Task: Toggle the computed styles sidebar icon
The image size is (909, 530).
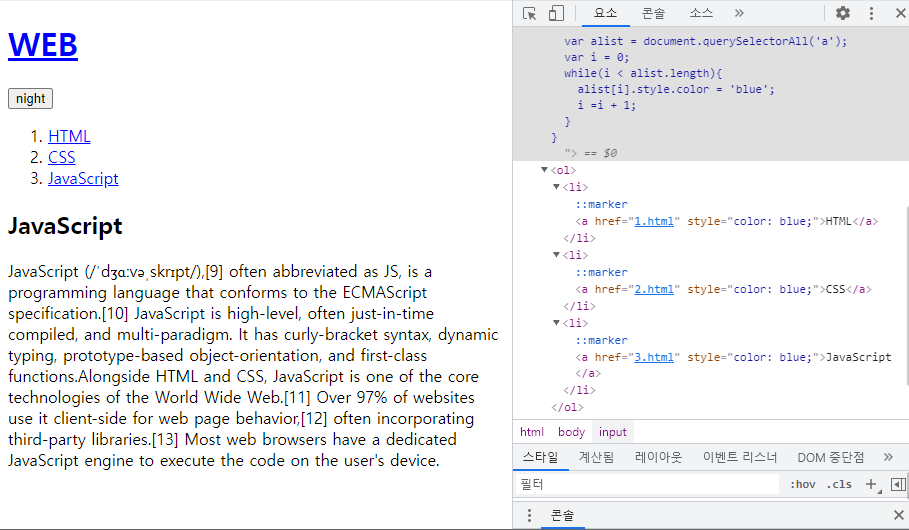Action: pos(898,484)
